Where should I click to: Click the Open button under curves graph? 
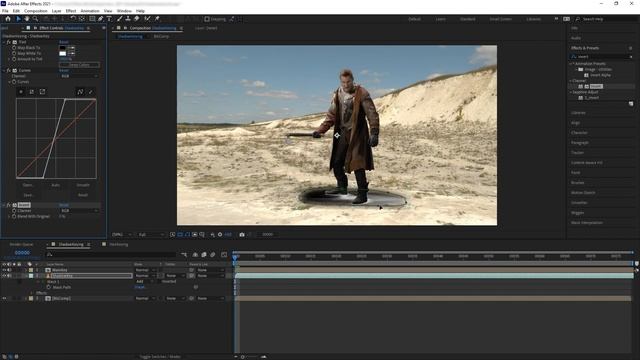(28, 185)
